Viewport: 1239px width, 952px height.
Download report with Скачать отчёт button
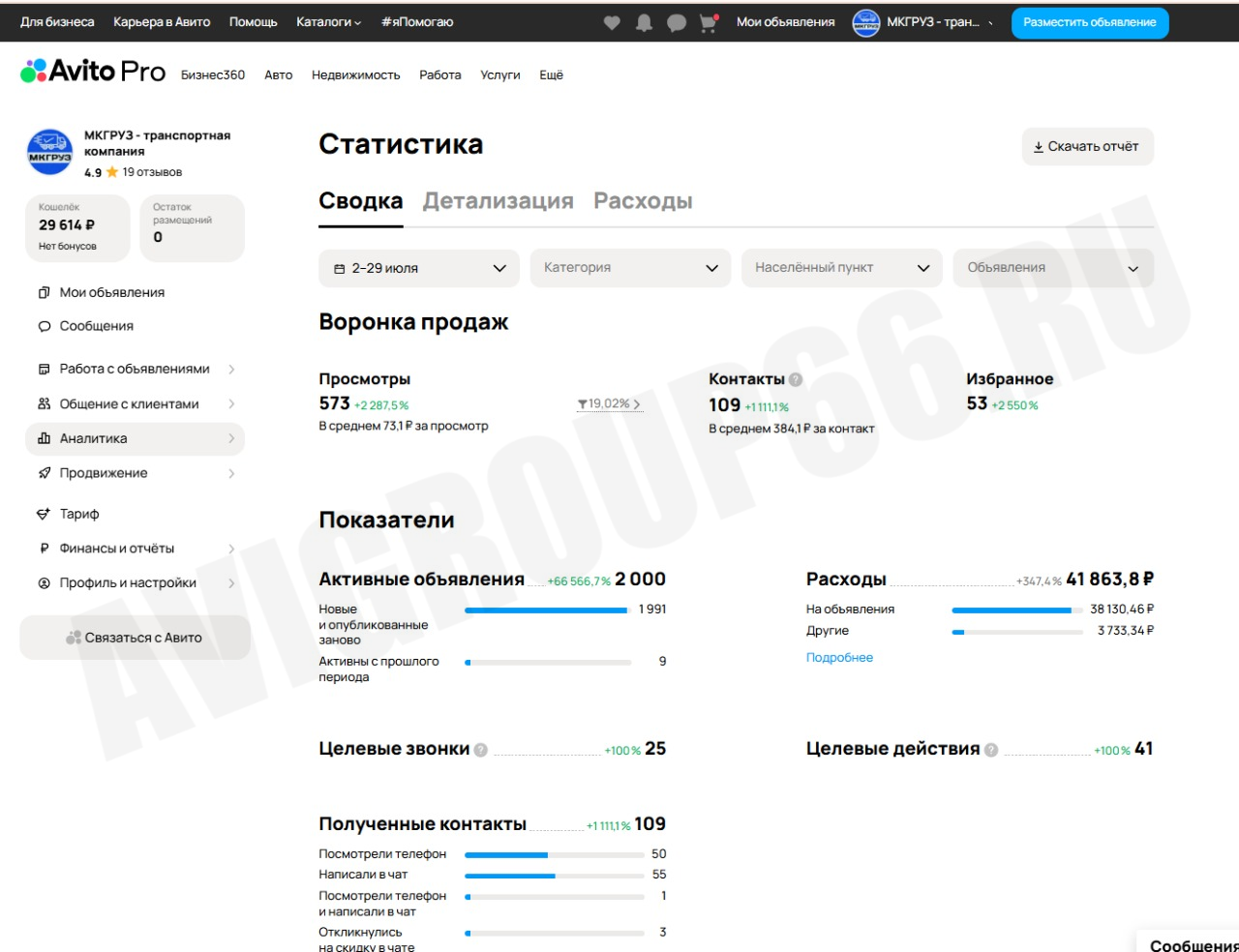tap(1088, 147)
